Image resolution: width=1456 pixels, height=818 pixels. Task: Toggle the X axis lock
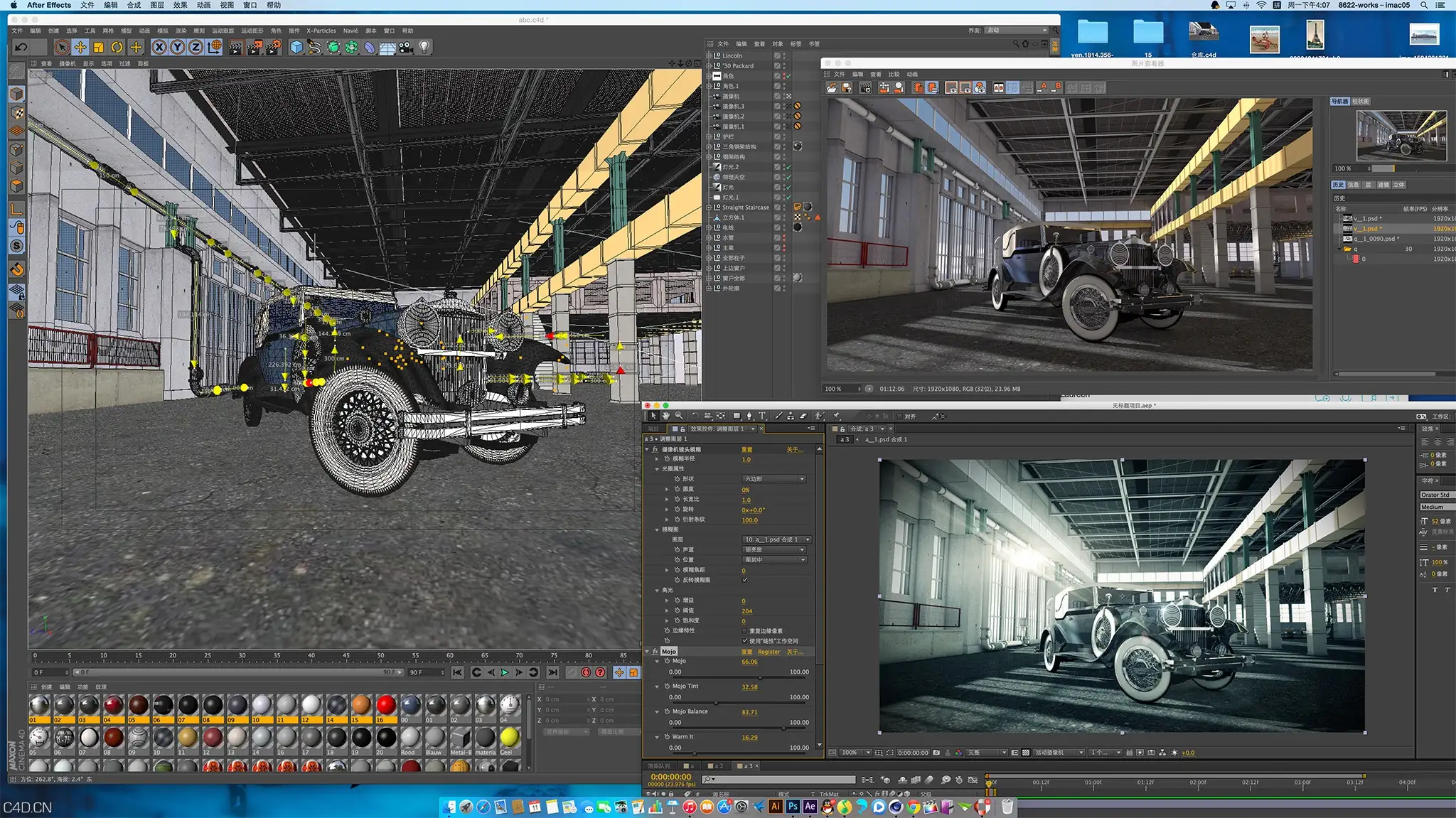coord(159,48)
